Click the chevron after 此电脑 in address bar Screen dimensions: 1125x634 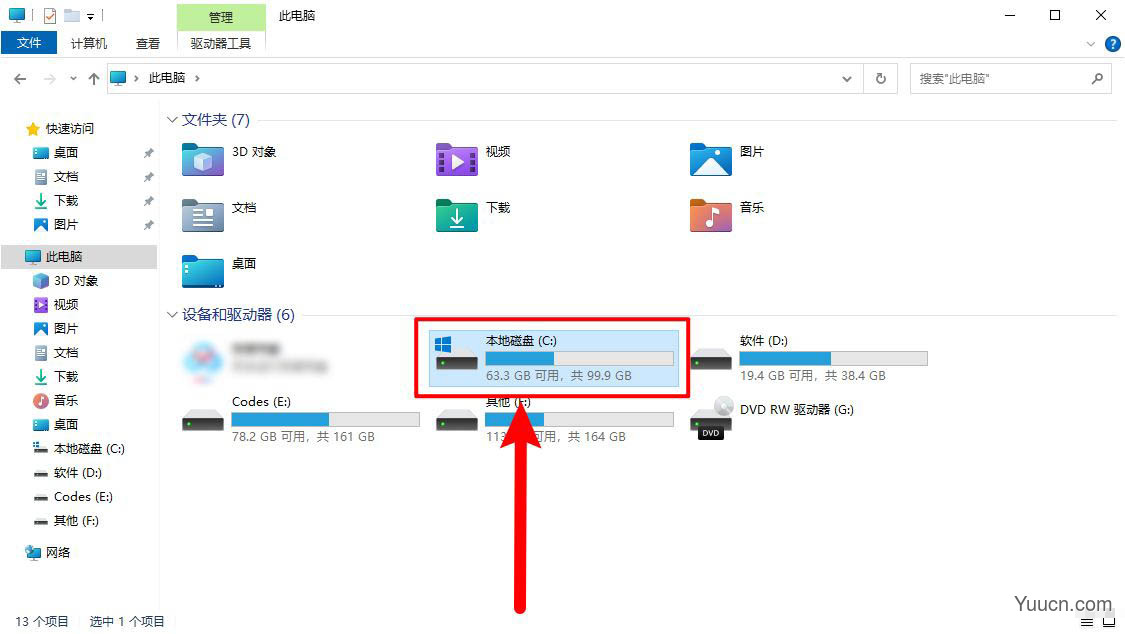click(197, 78)
